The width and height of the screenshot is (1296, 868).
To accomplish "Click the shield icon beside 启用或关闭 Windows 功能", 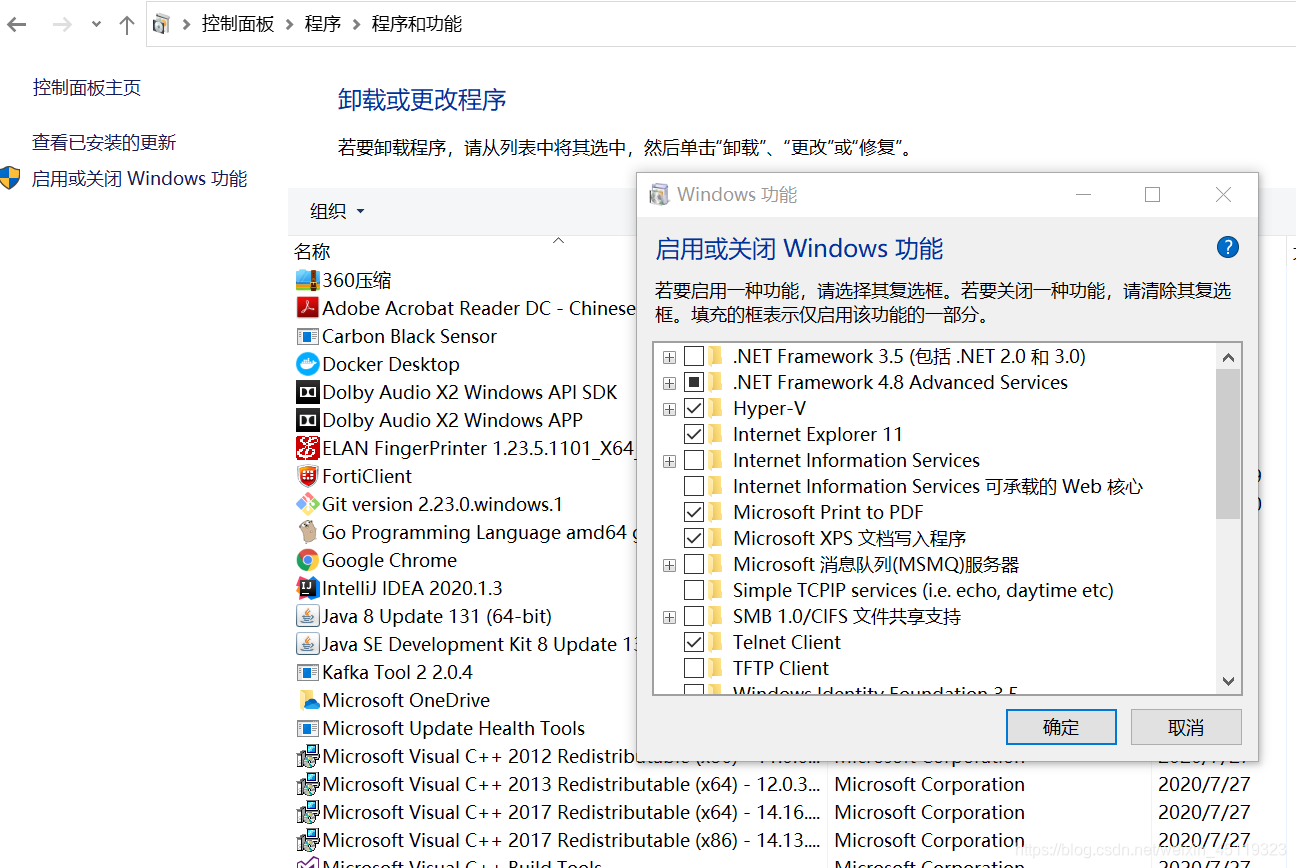I will point(10,179).
